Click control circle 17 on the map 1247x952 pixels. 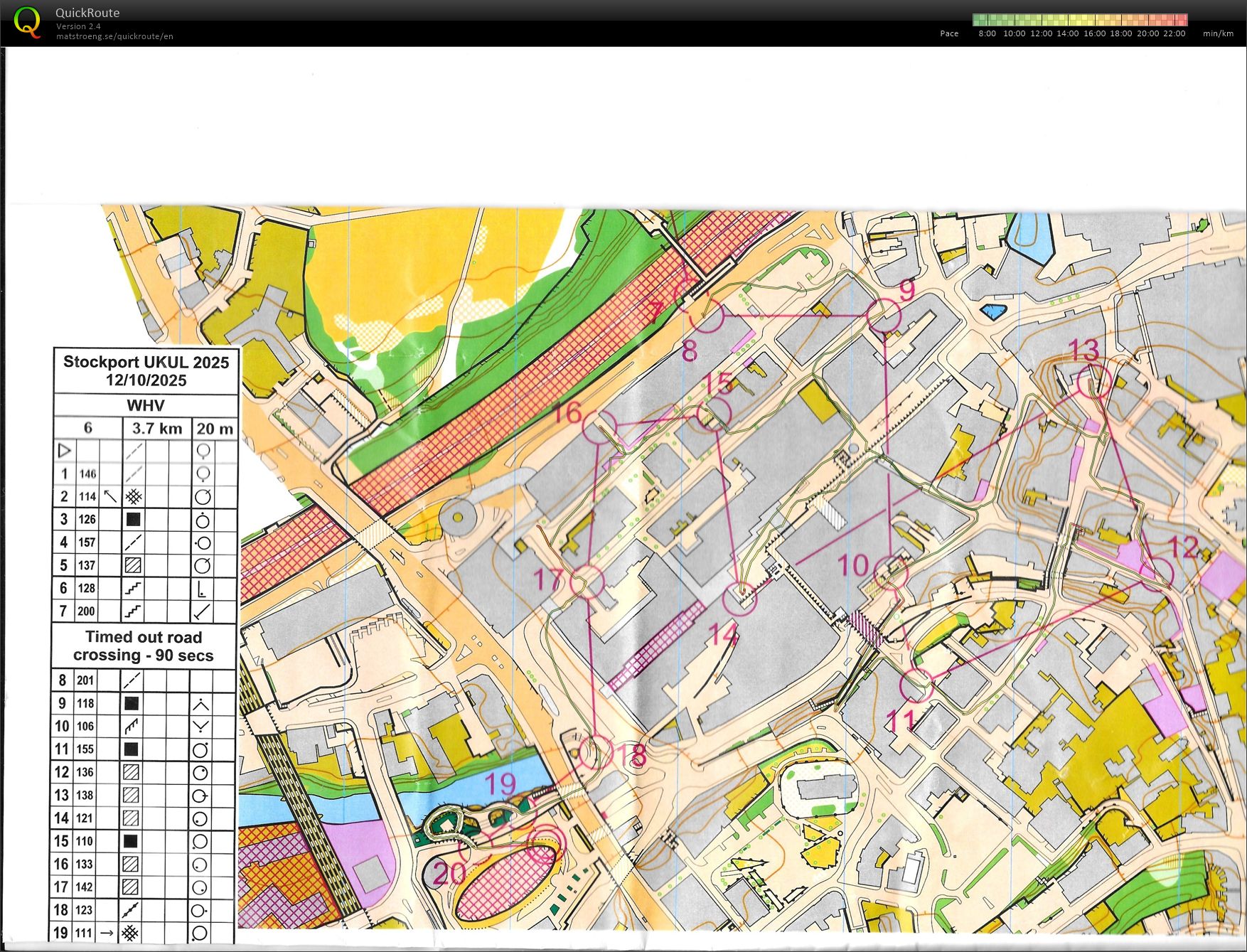(x=587, y=582)
